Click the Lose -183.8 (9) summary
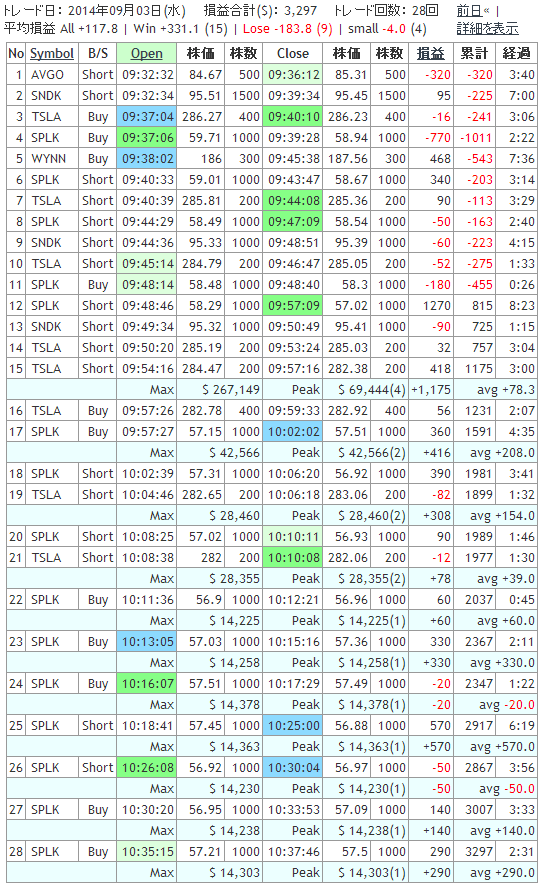This screenshot has height=887, width=543. point(287,28)
